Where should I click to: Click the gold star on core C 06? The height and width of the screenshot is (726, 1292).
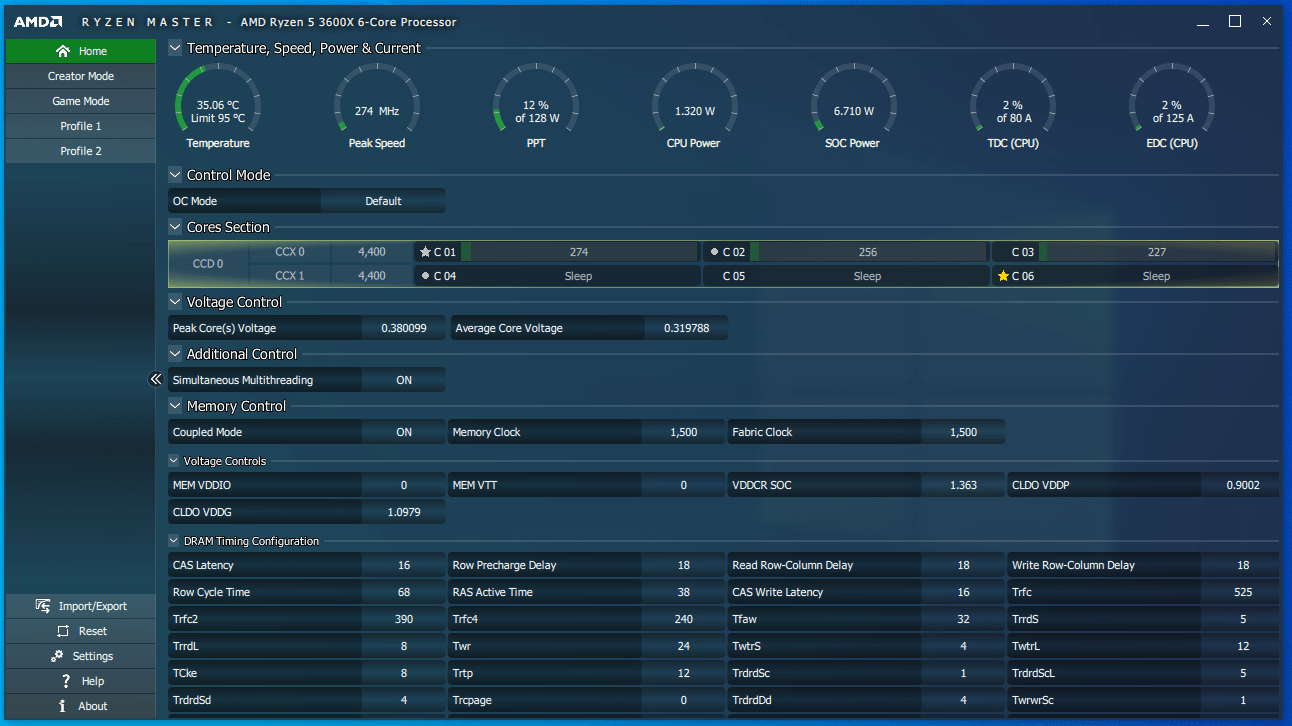(x=1003, y=276)
